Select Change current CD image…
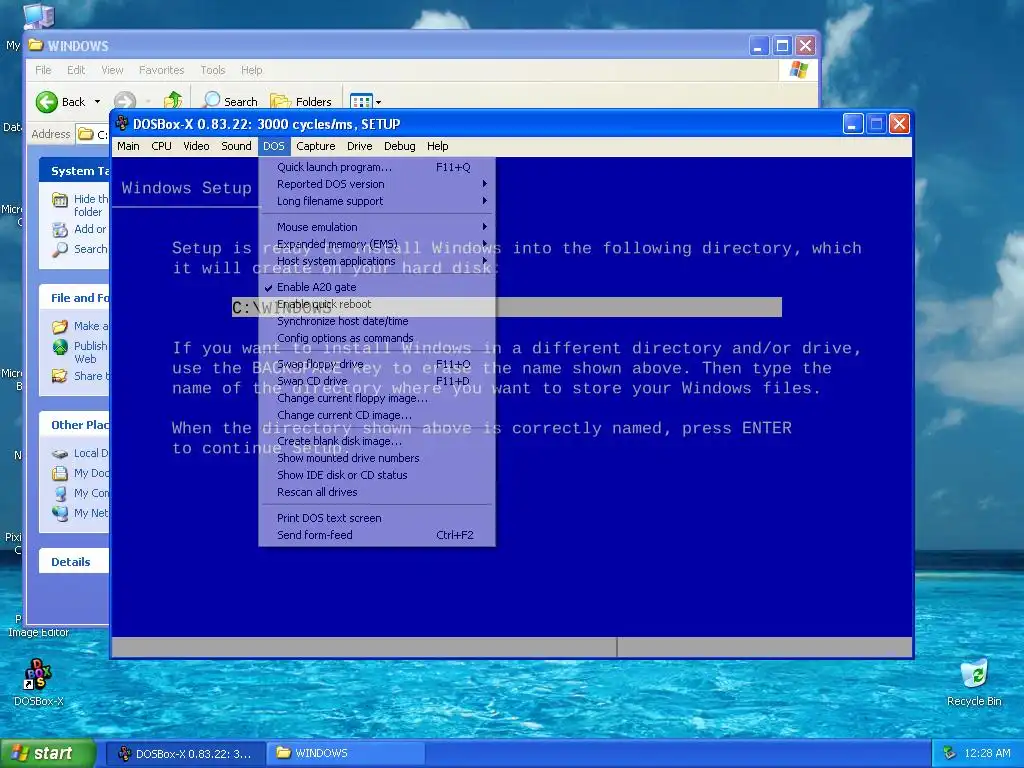 tap(377, 415)
